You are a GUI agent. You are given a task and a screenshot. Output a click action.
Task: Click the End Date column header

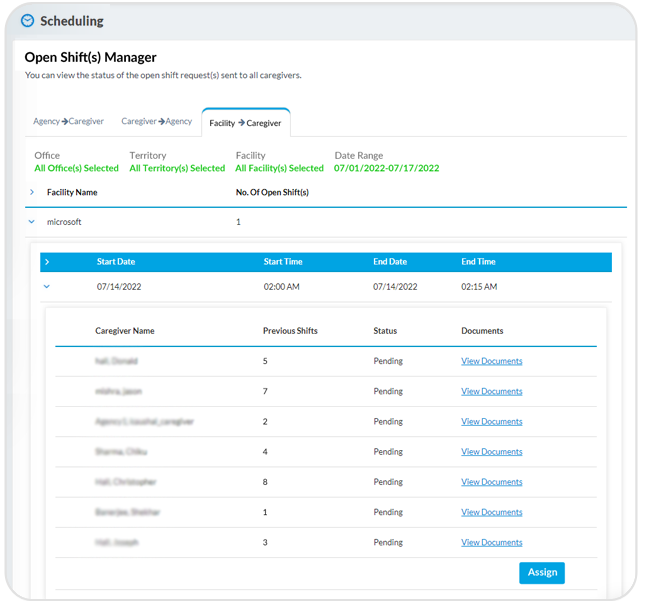click(x=390, y=262)
